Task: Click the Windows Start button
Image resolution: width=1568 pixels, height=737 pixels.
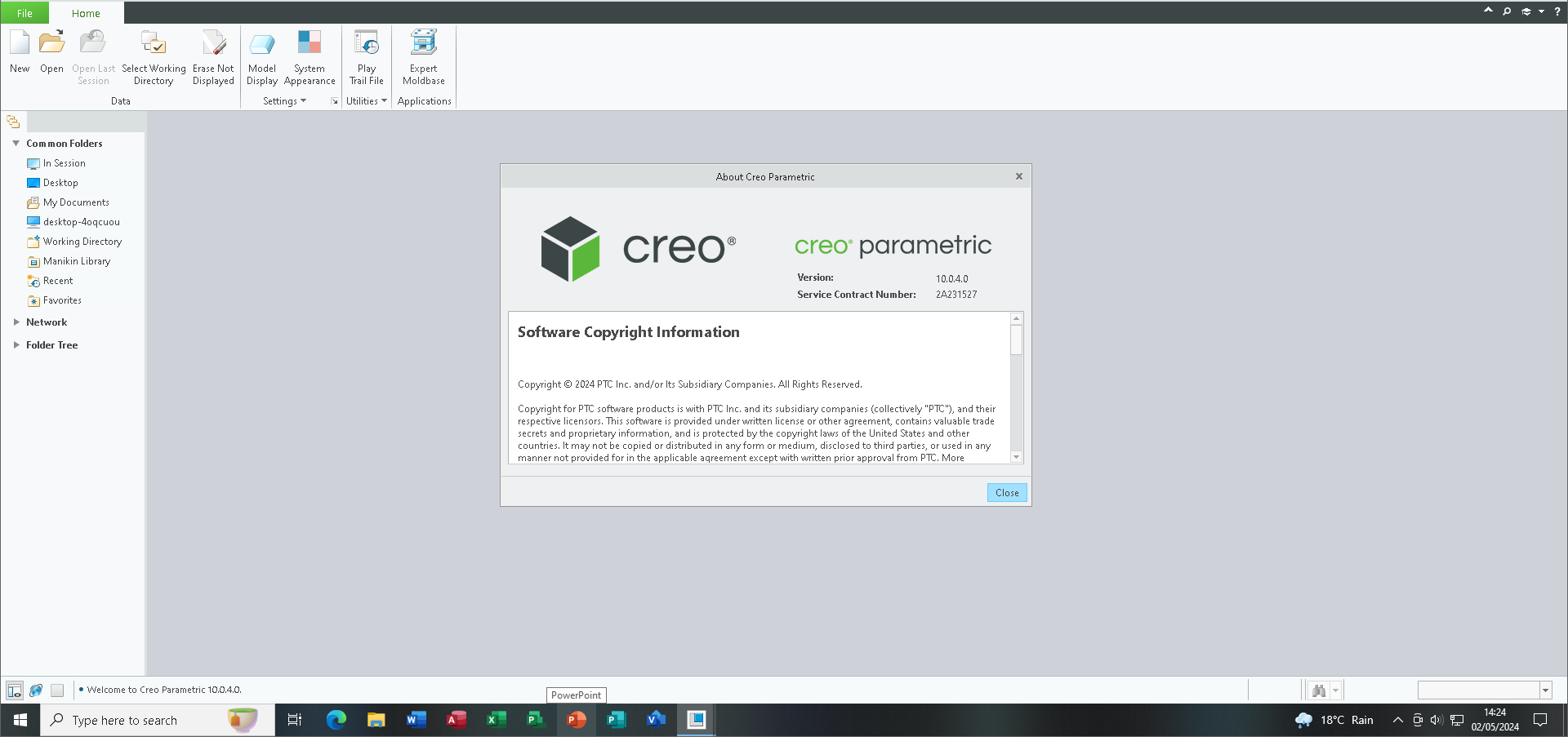Action: coord(20,720)
